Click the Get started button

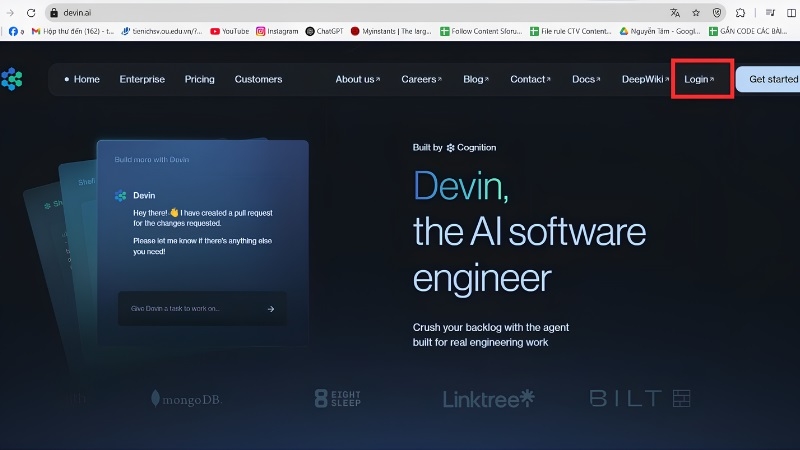(768, 79)
